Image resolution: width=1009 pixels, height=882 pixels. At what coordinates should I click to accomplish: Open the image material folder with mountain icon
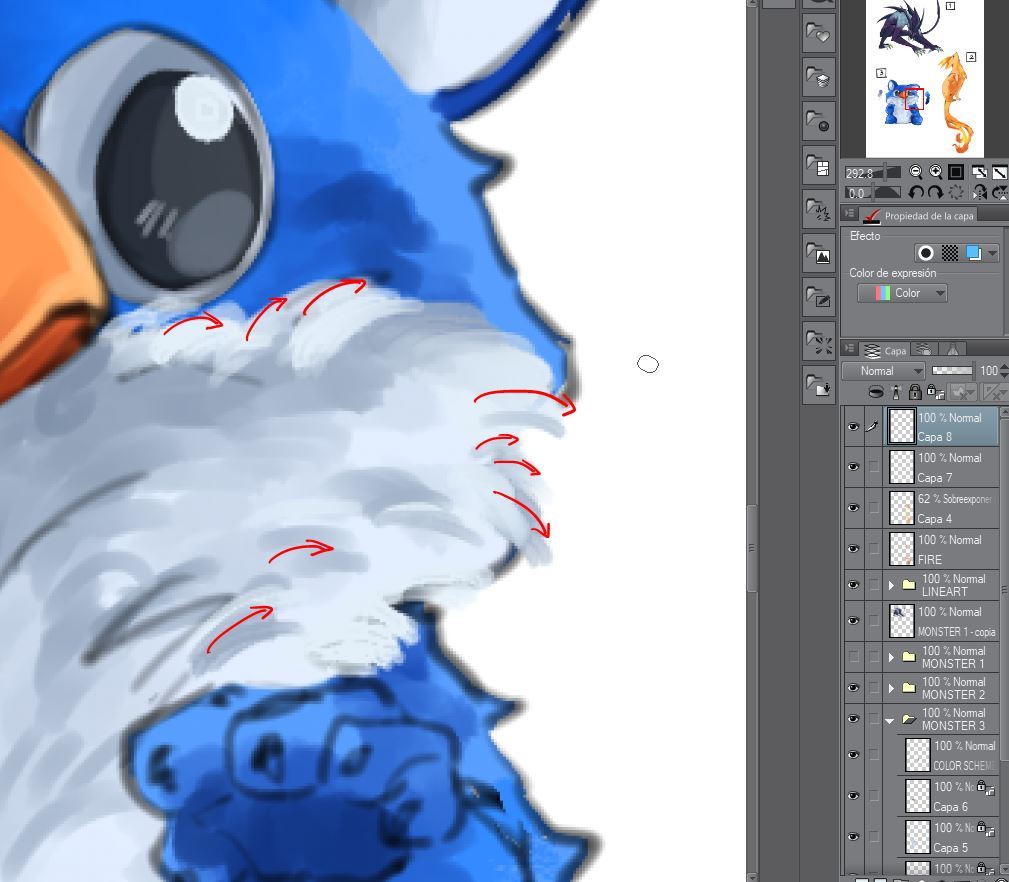point(819,252)
